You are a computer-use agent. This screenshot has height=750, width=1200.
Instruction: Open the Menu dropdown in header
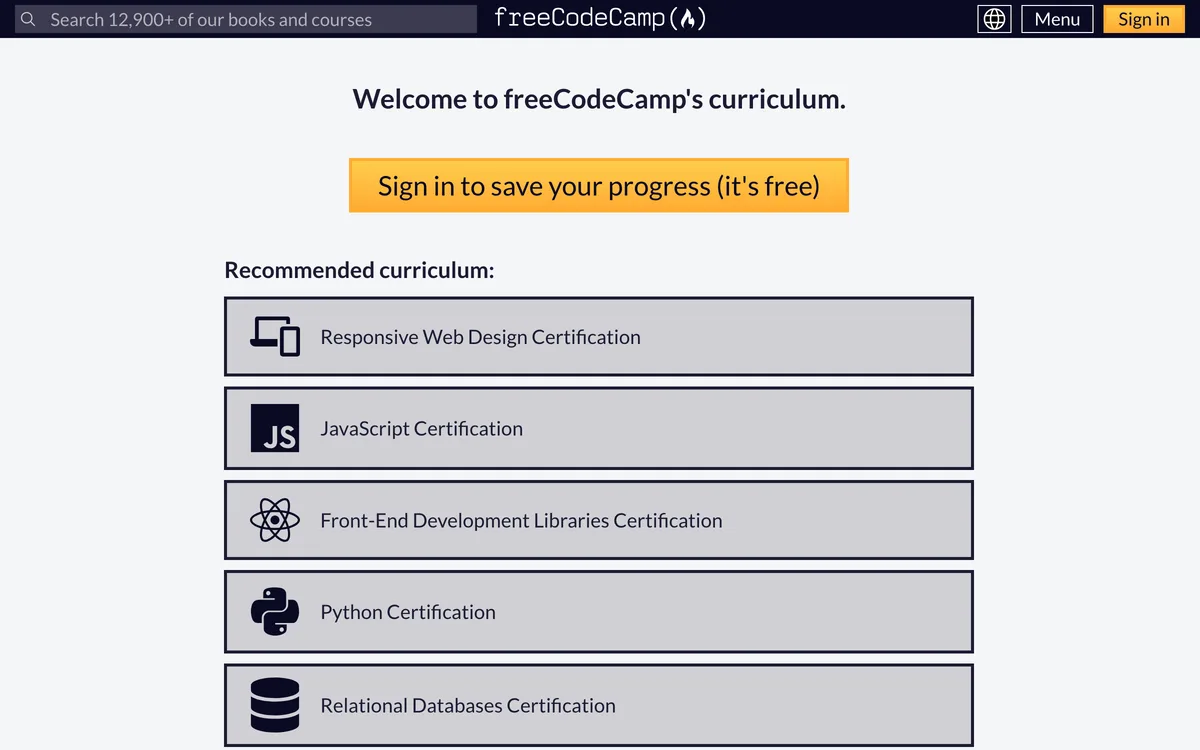tap(1057, 19)
